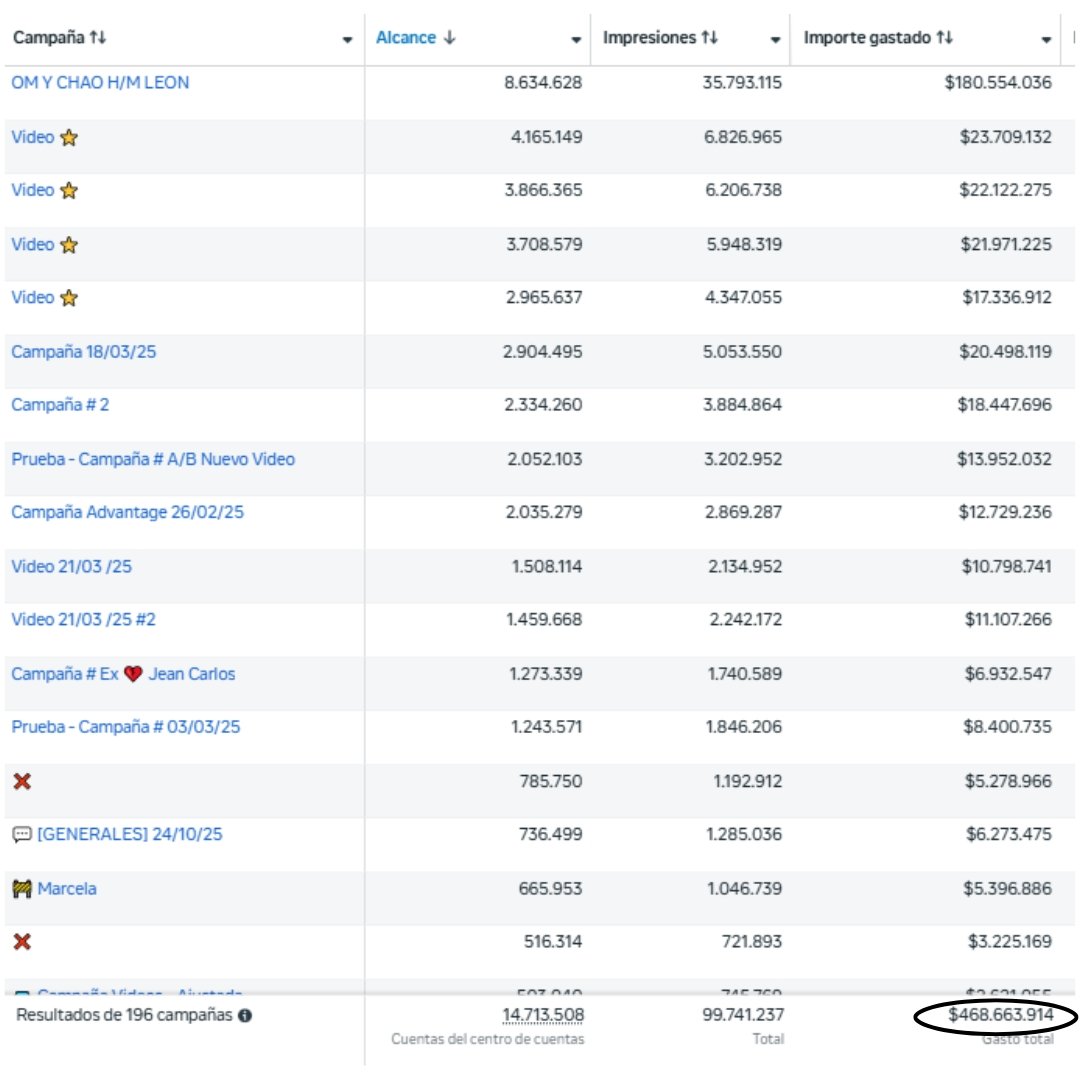Image resolution: width=1080 pixels, height=1080 pixels.
Task: Open the Campaña column header dropdown
Action: 345,39
